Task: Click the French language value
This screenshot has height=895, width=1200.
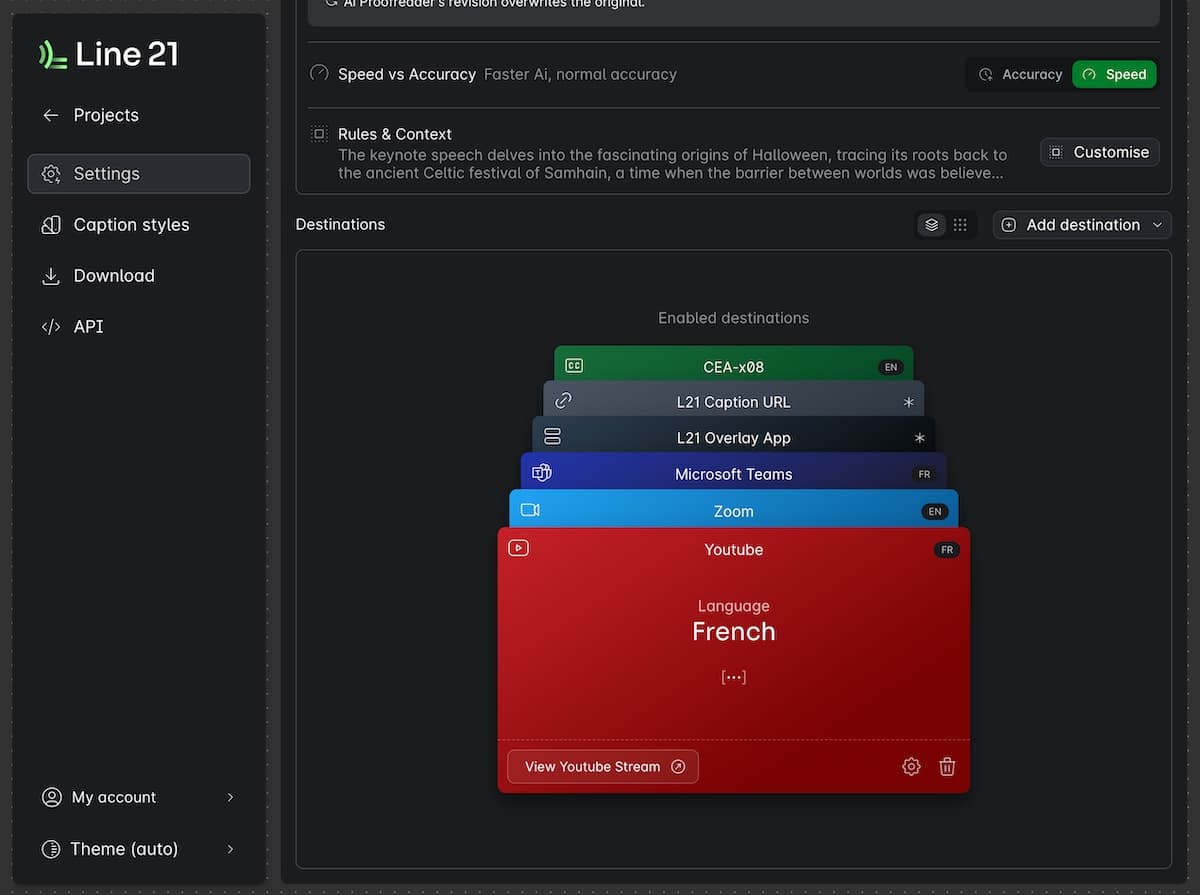Action: (x=734, y=632)
